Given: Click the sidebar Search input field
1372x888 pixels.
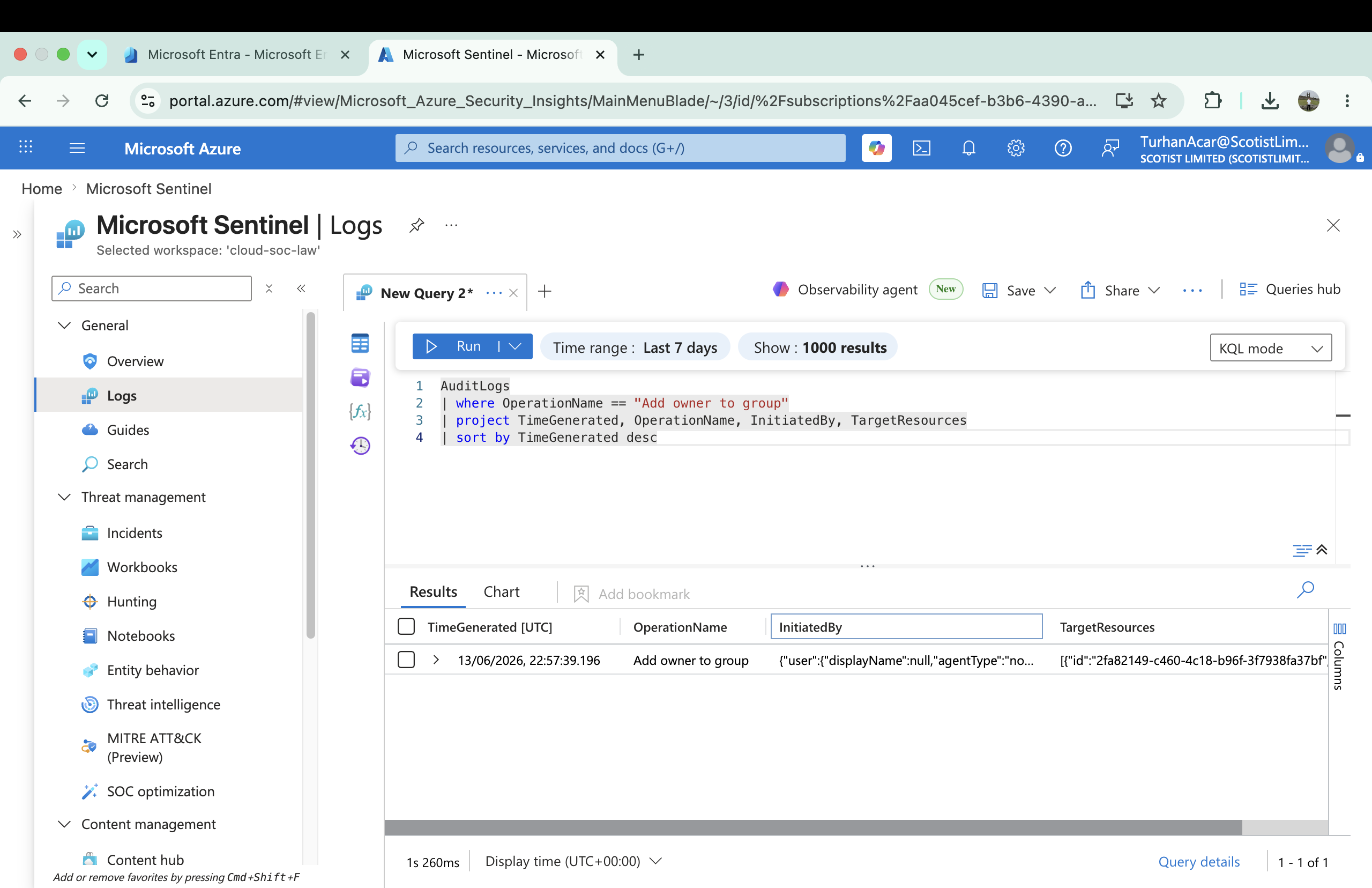Looking at the screenshot, I should (152, 288).
